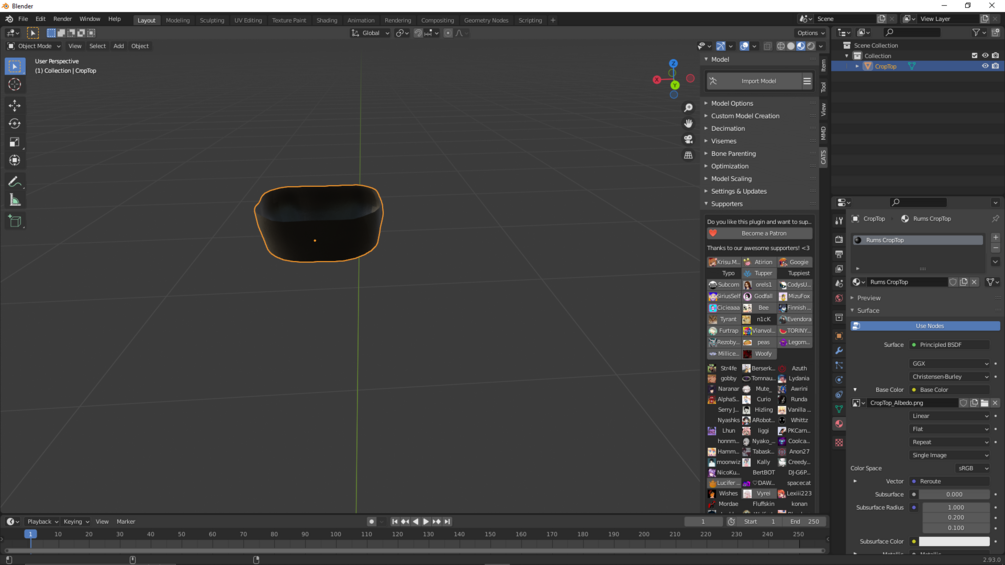The height and width of the screenshot is (565, 1005).
Task: Toggle Collection exclude checkbox in outliner
Action: pos(975,56)
